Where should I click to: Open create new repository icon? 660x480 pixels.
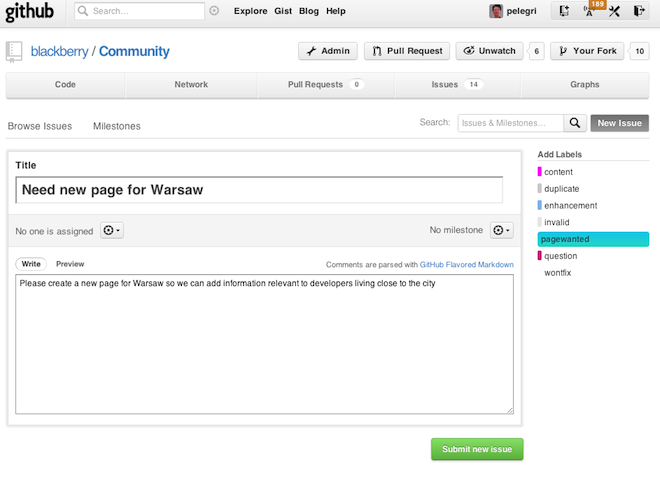tap(564, 11)
